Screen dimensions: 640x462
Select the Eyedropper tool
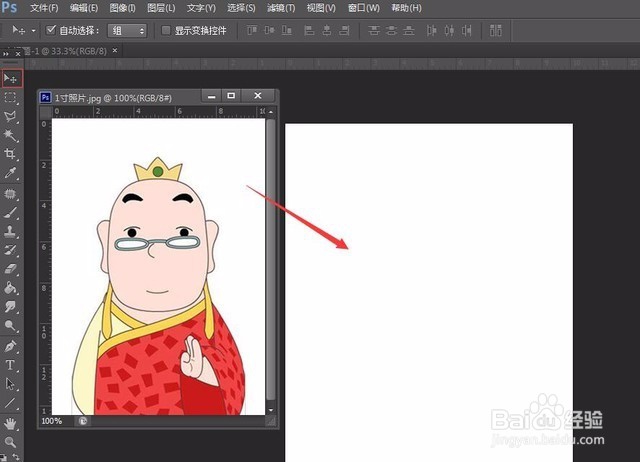10,173
